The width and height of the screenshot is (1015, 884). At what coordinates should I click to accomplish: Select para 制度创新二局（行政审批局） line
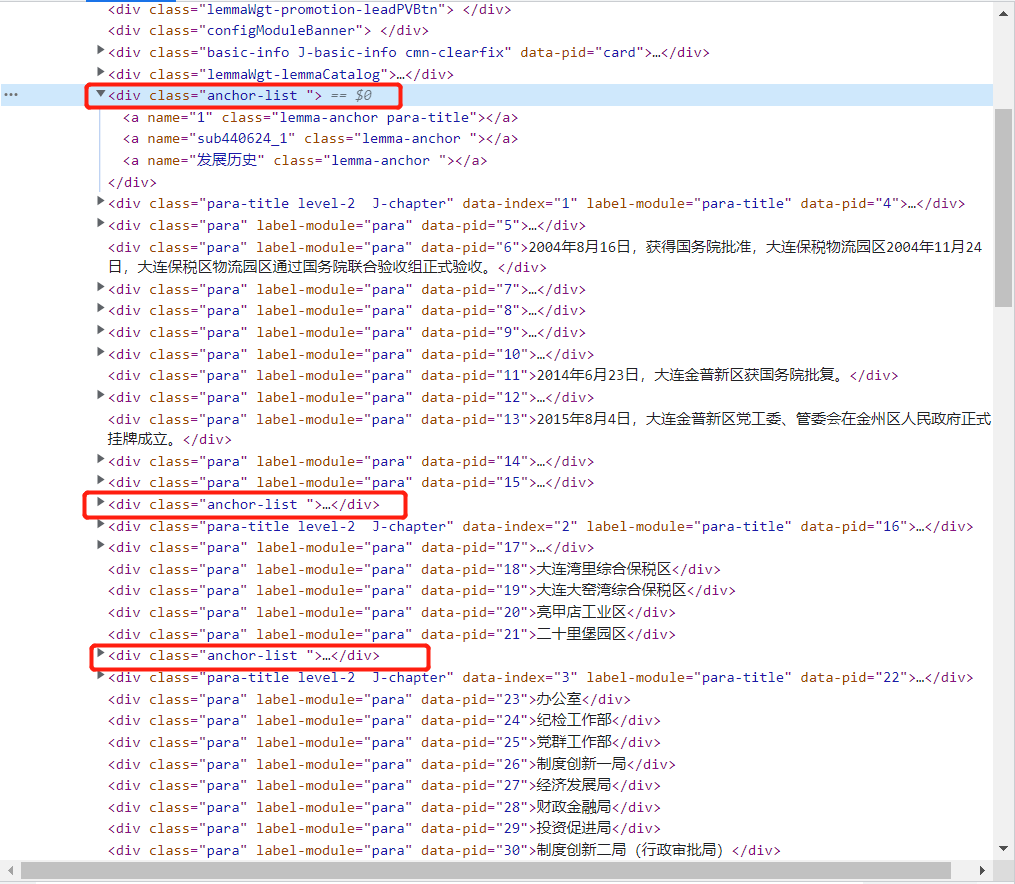click(444, 850)
